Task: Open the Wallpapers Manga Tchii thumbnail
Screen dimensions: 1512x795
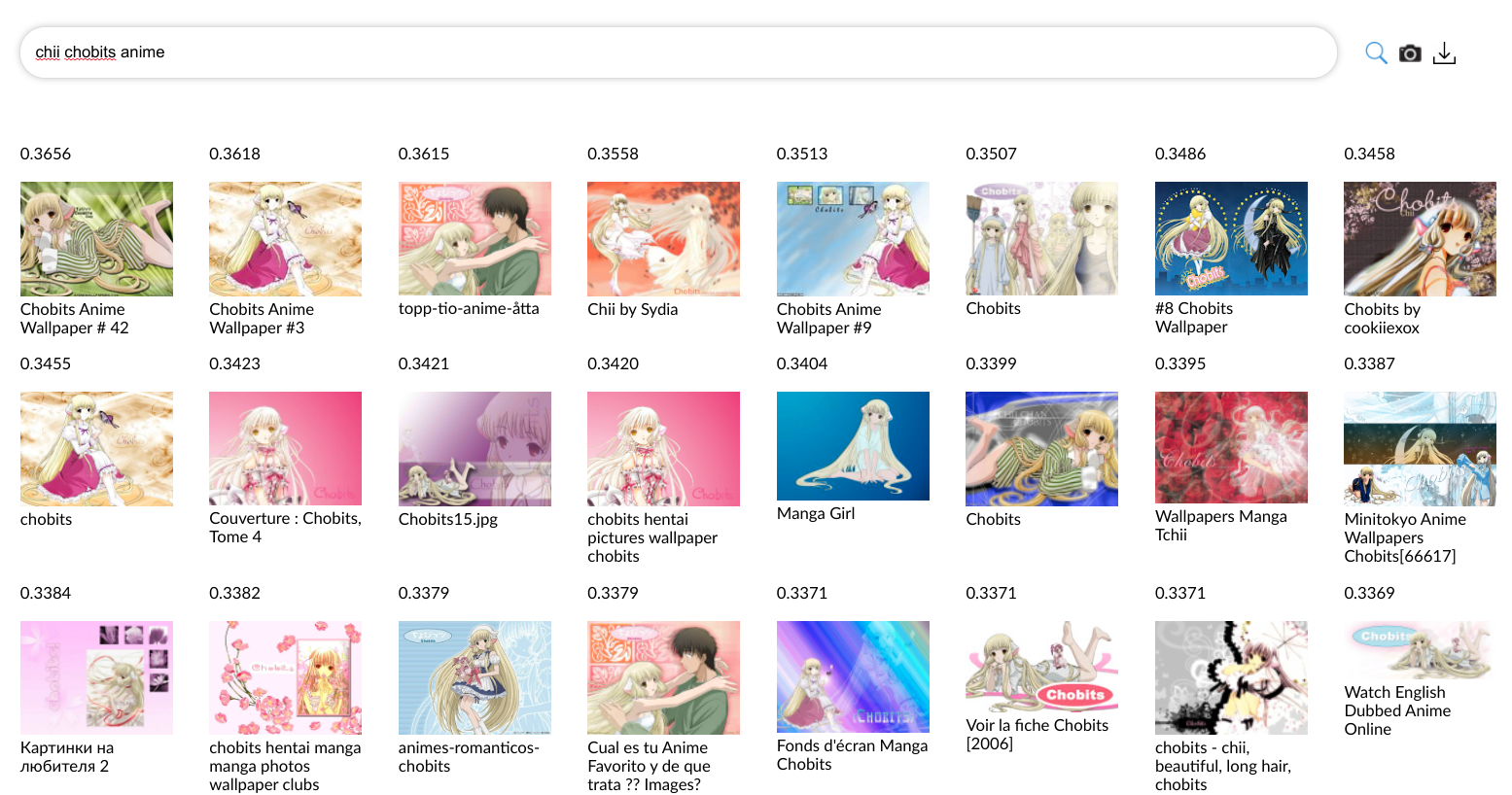Action: tap(1231, 447)
